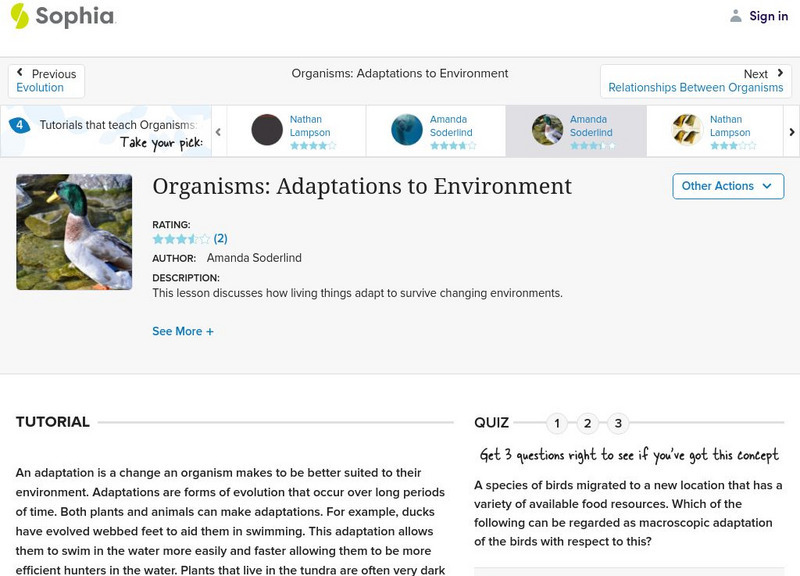Click the rating stars for this tutorial
This screenshot has height=576, width=800.
pyautogui.click(x=181, y=239)
